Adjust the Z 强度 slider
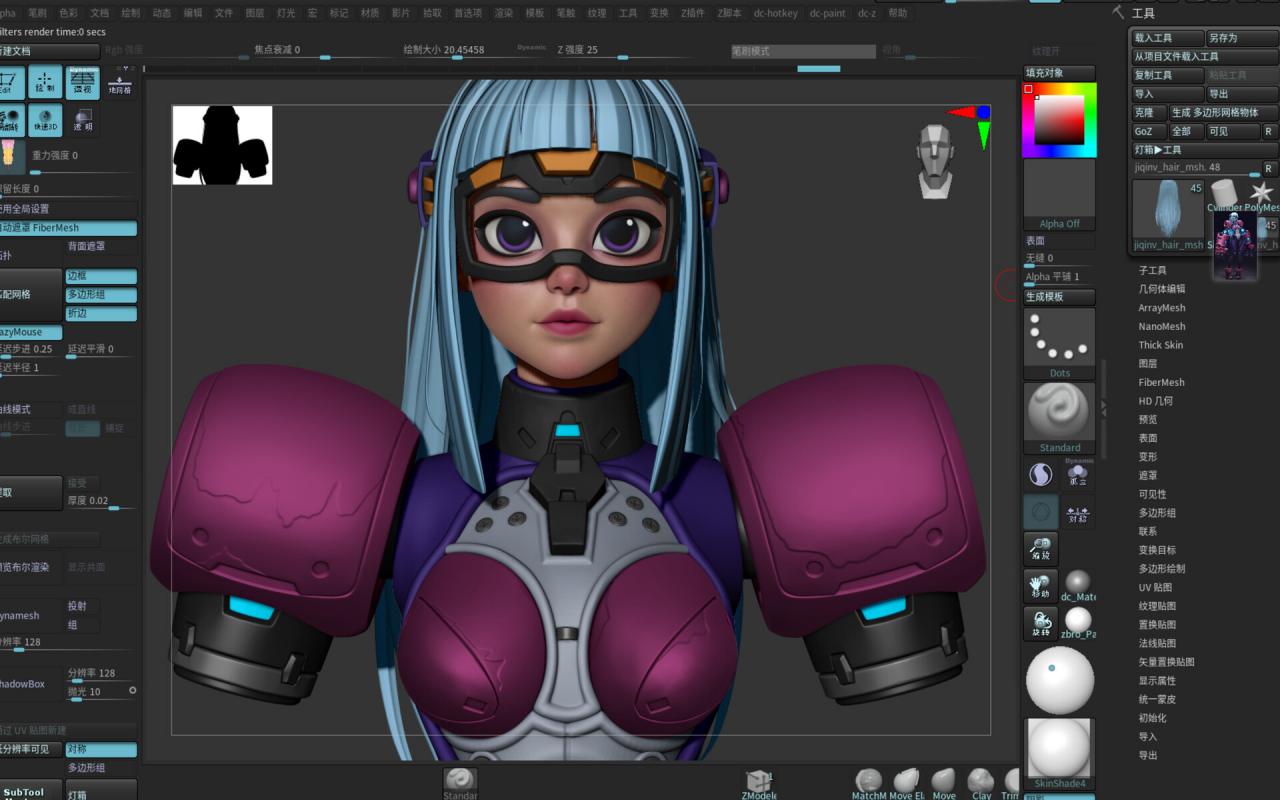1280x800 pixels. 621,50
